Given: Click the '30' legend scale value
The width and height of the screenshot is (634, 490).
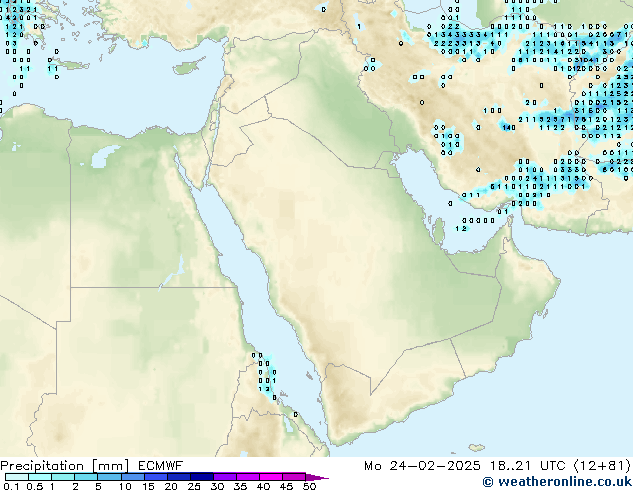Looking at the screenshot, I should click(x=217, y=486).
